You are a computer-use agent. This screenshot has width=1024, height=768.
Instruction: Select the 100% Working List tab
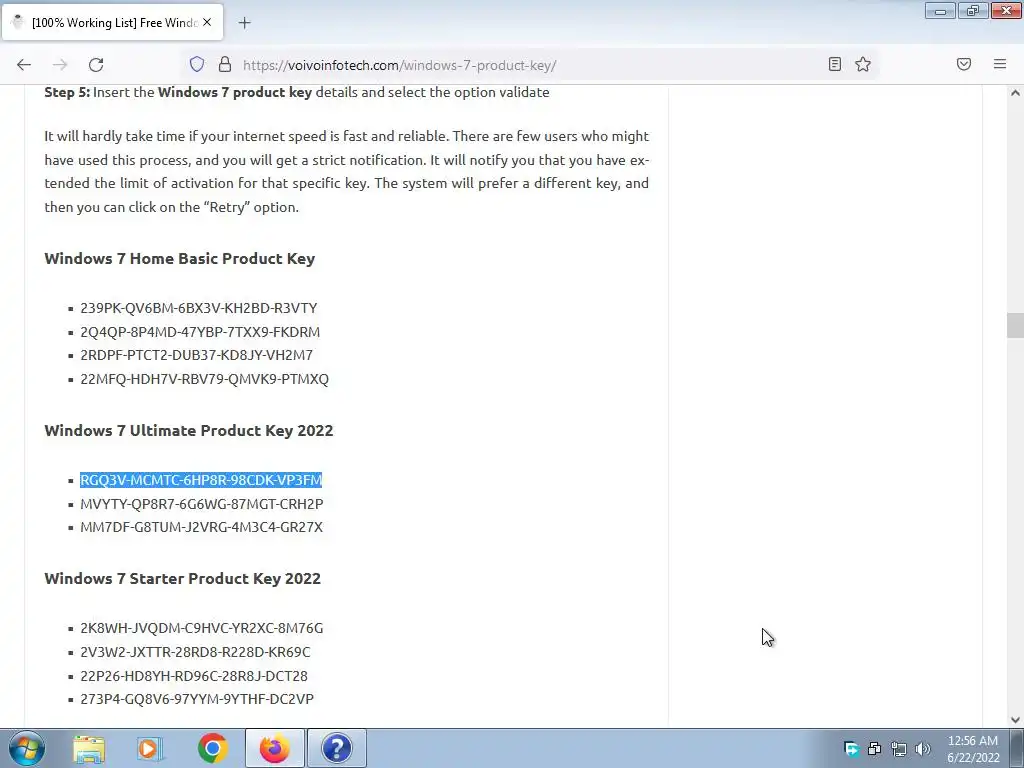click(112, 22)
